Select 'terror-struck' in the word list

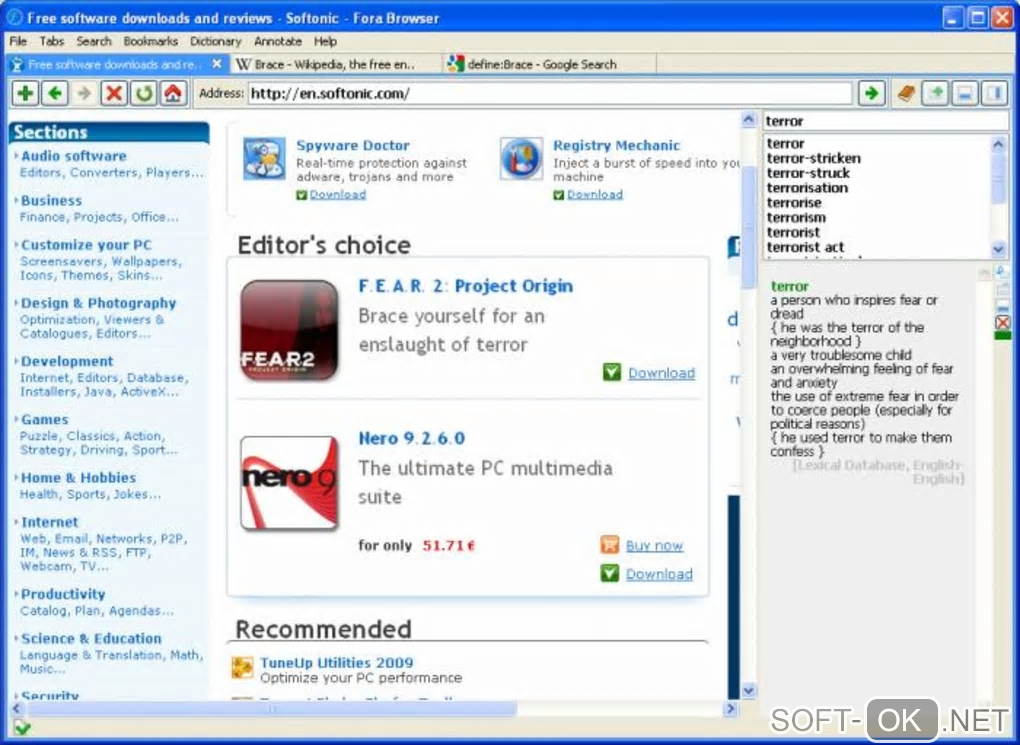[x=808, y=173]
